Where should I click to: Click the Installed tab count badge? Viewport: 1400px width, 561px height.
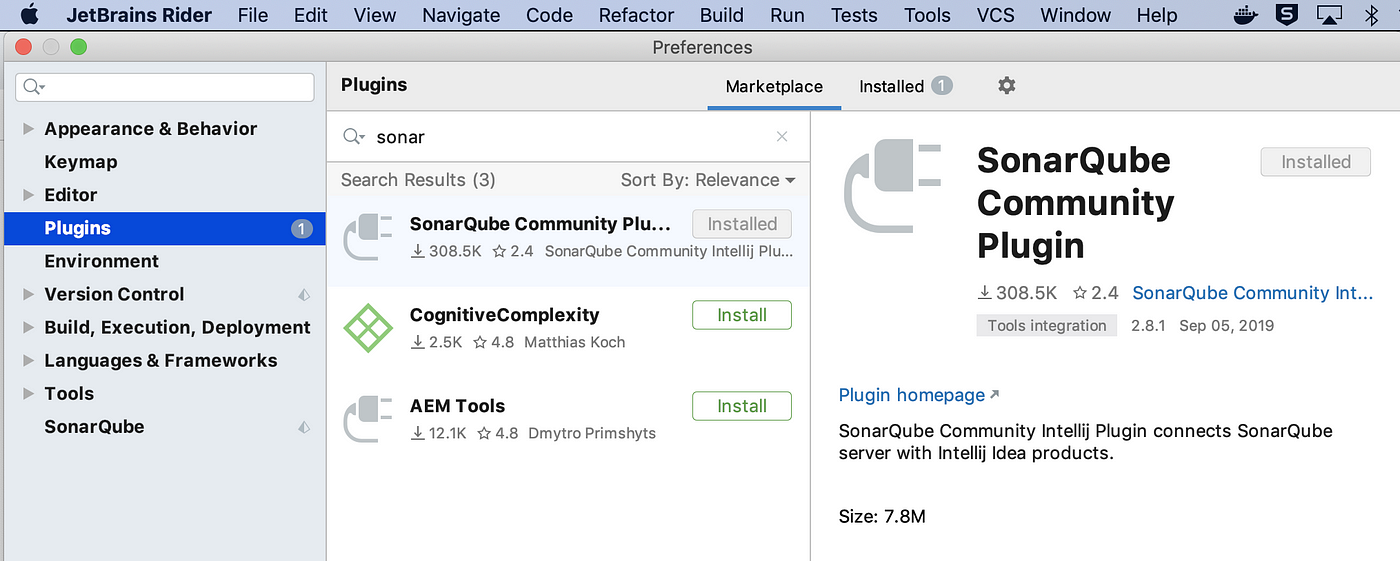[942, 86]
